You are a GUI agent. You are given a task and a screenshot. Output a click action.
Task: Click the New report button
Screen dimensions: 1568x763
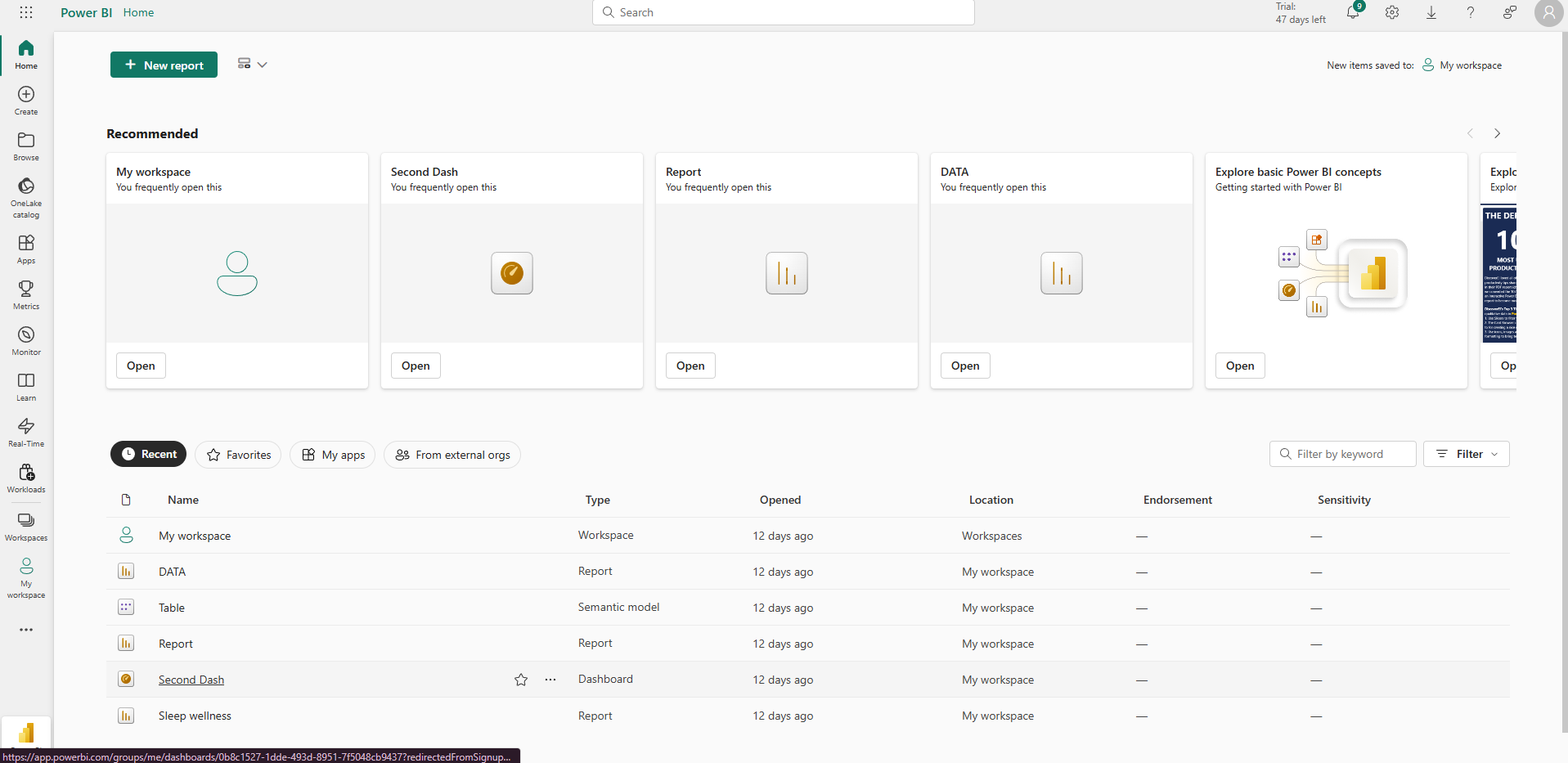[x=164, y=65]
